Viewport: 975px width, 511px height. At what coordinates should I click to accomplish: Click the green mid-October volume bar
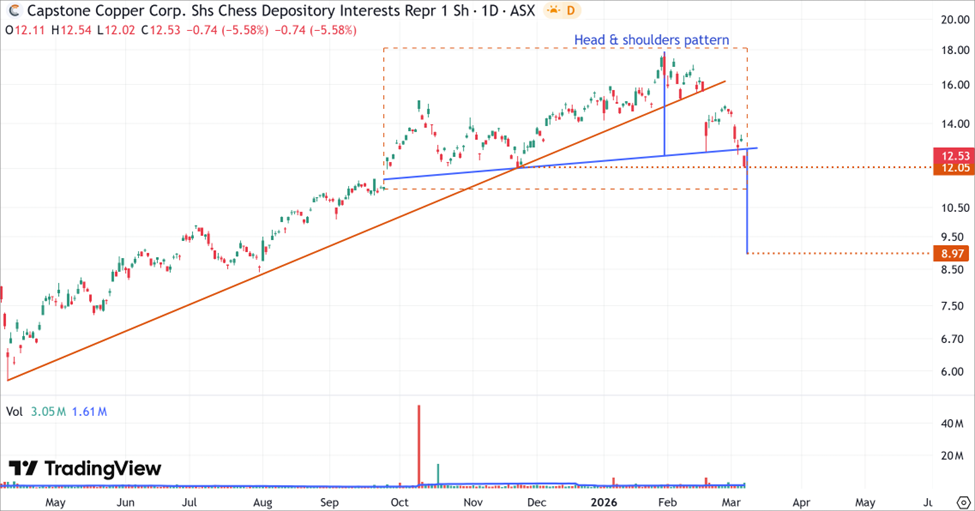tap(438, 474)
